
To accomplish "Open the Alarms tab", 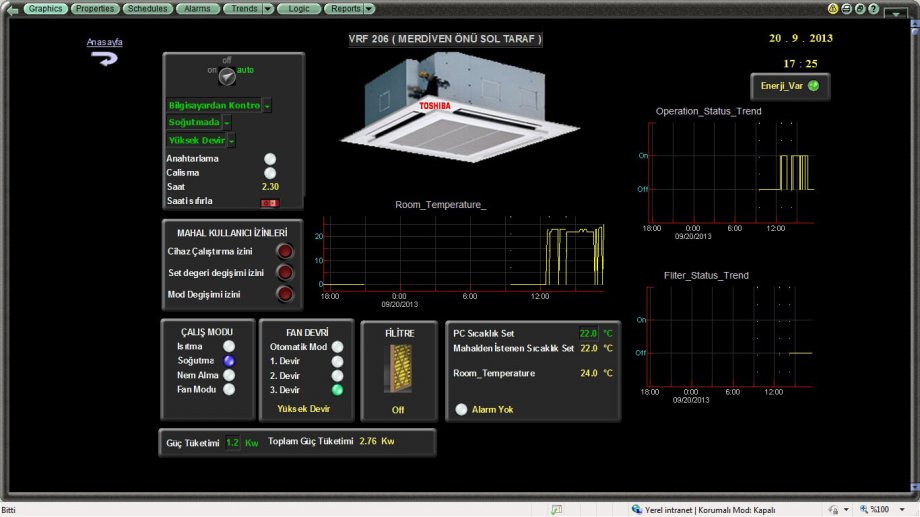I will [x=197, y=9].
